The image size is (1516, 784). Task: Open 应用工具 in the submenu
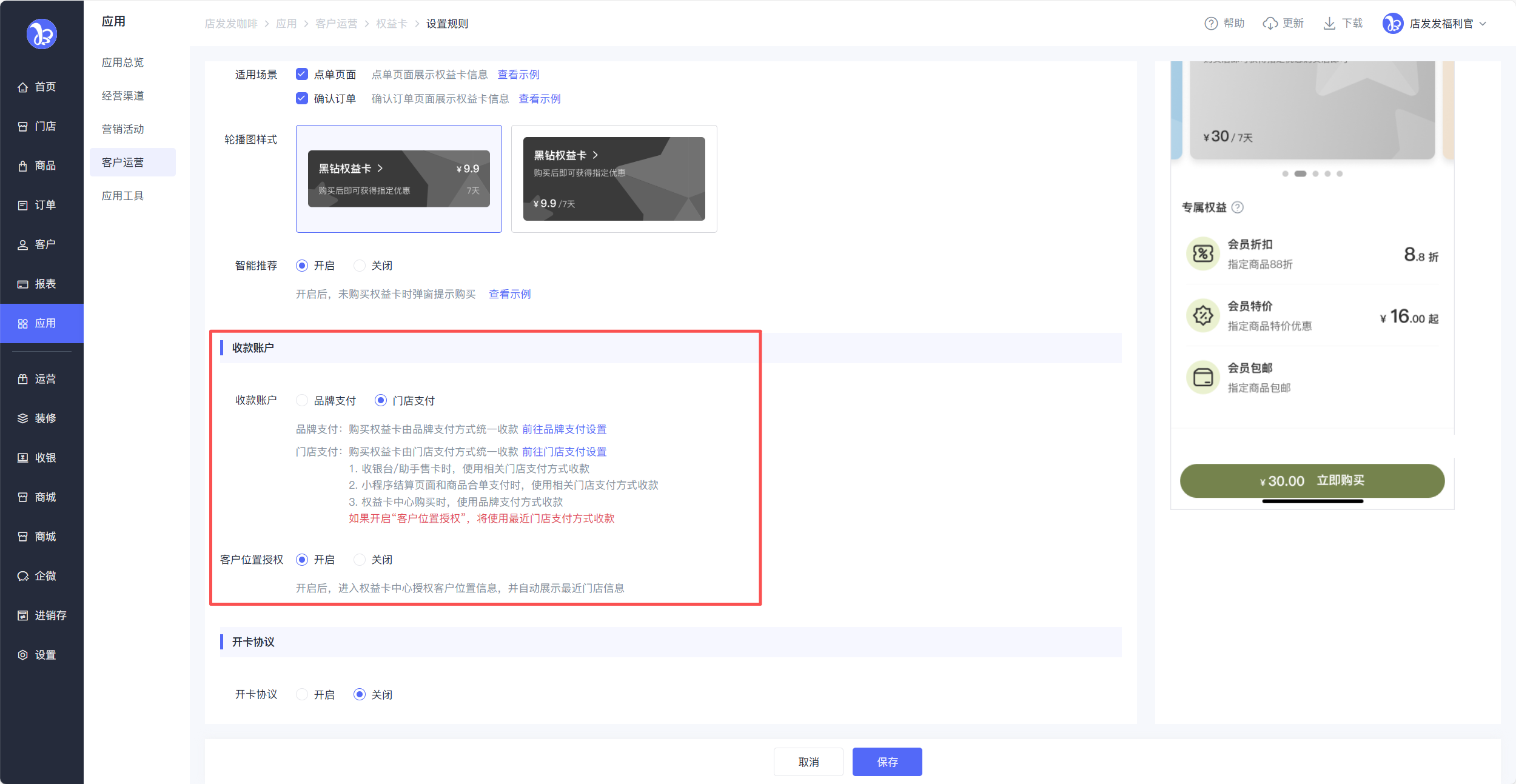coord(123,196)
